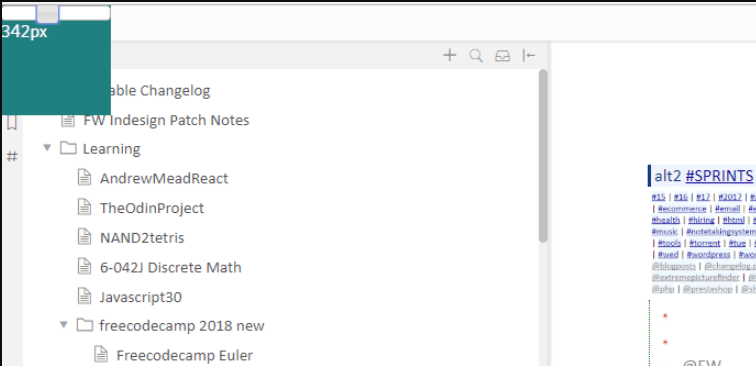Screen dimensions: 756x366
Task: Click the #ecommerce tag link
Action: 682,209
